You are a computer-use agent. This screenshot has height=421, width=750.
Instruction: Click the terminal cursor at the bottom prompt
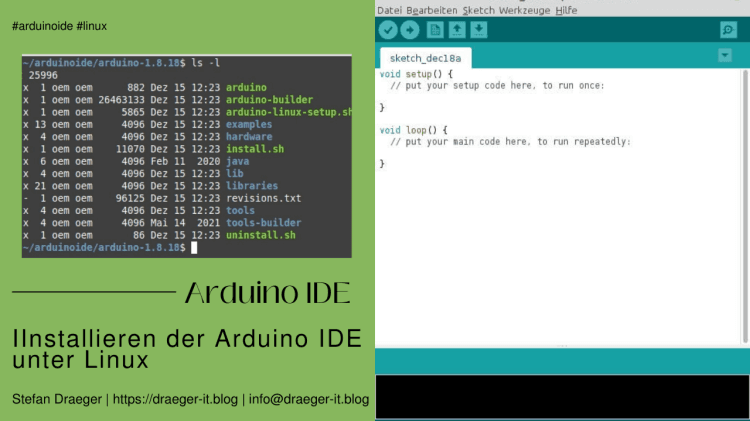pyautogui.click(x=194, y=247)
